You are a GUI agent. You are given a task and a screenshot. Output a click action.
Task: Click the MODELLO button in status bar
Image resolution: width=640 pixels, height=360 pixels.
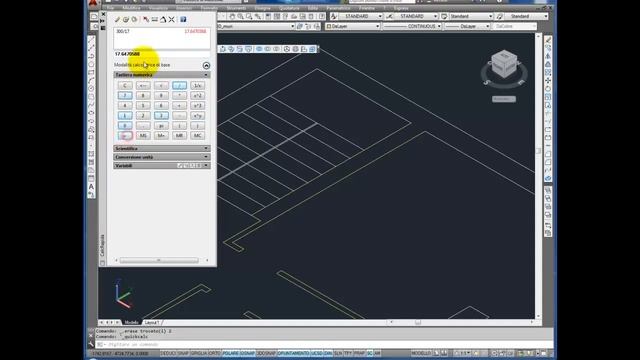coord(421,353)
